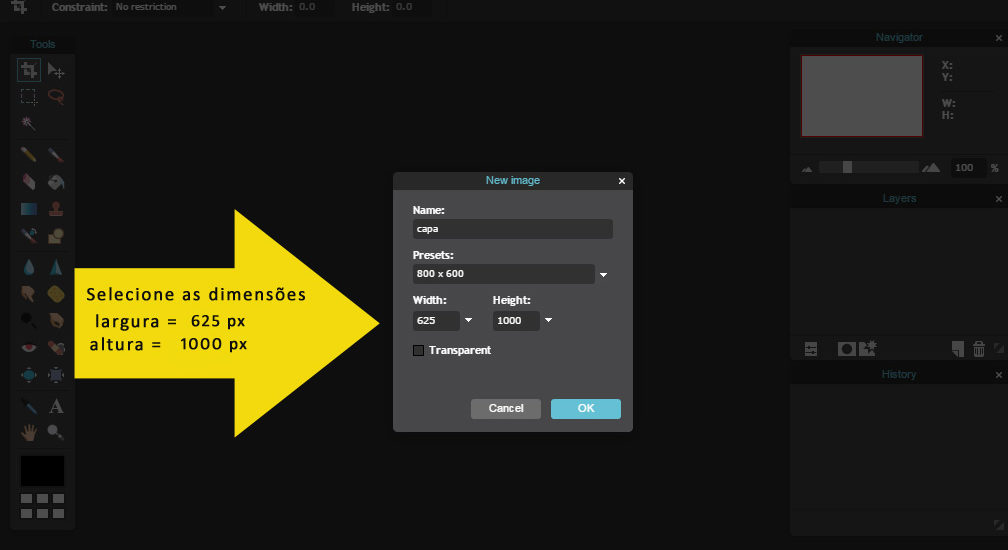The height and width of the screenshot is (550, 1008).
Task: Expand the Width value dropdown
Action: coord(468,321)
